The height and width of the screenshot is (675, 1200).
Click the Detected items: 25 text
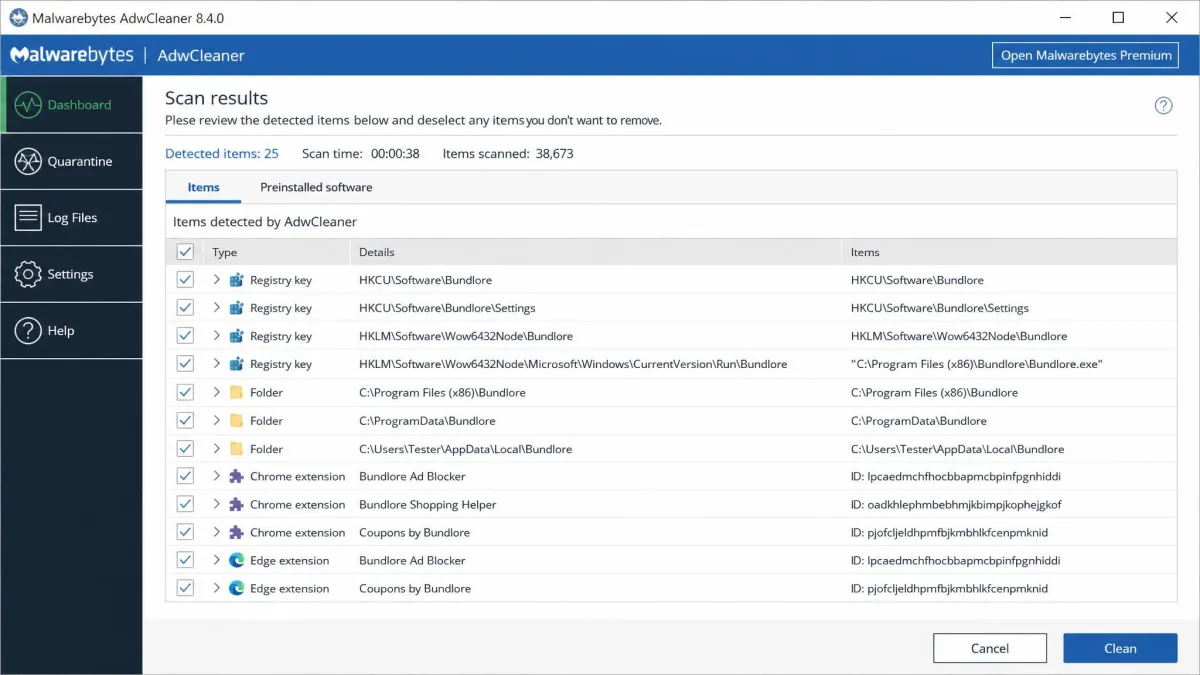[222, 153]
